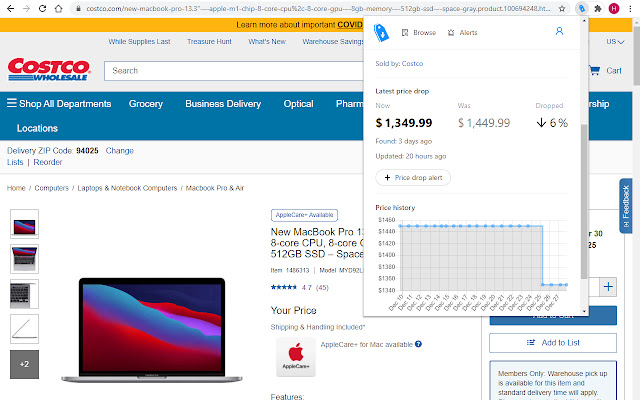This screenshot has width=640, height=400.
Task: Click While Supplies Last link
Action: (139, 42)
